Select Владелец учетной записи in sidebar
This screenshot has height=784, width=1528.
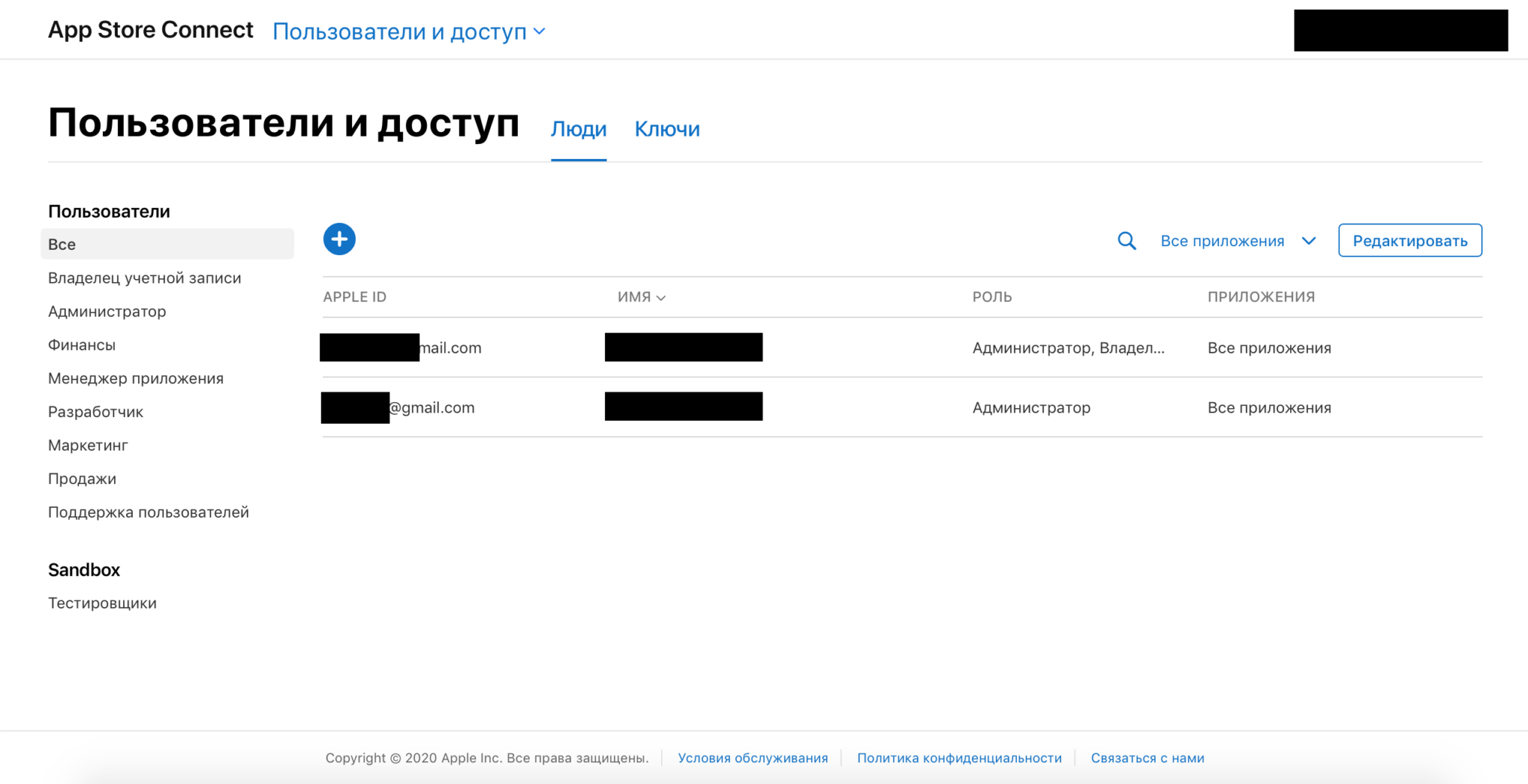tap(144, 277)
